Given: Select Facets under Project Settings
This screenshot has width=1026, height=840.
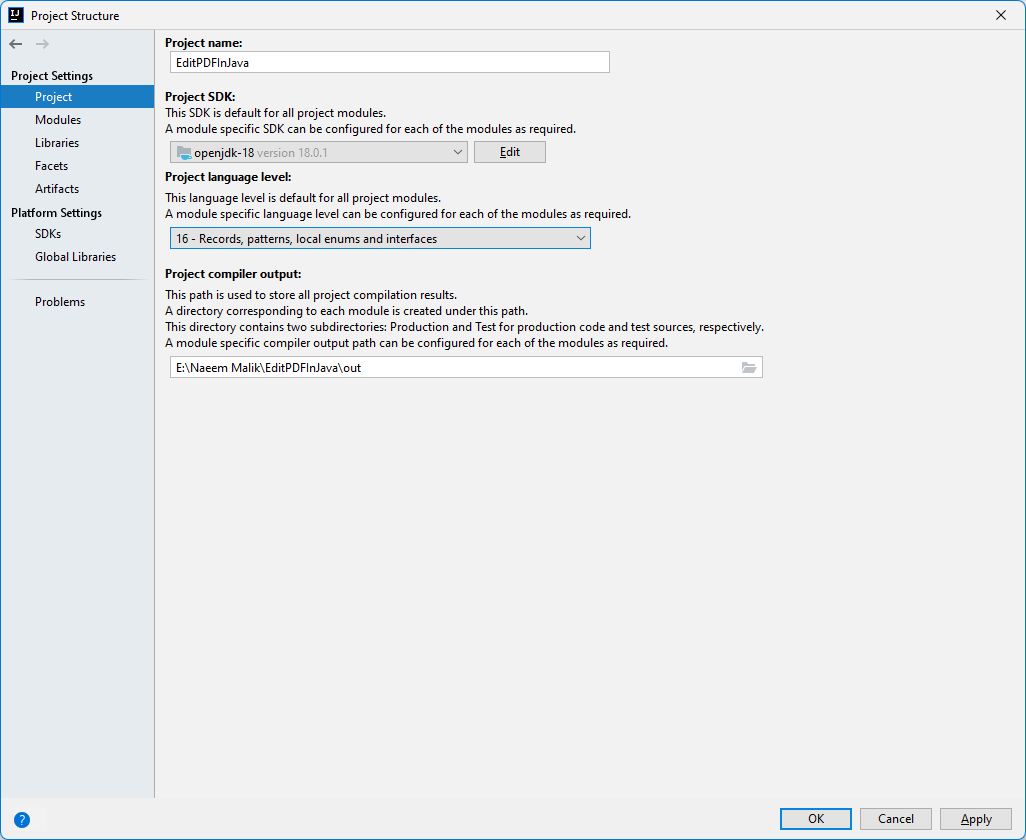Looking at the screenshot, I should pos(54,165).
